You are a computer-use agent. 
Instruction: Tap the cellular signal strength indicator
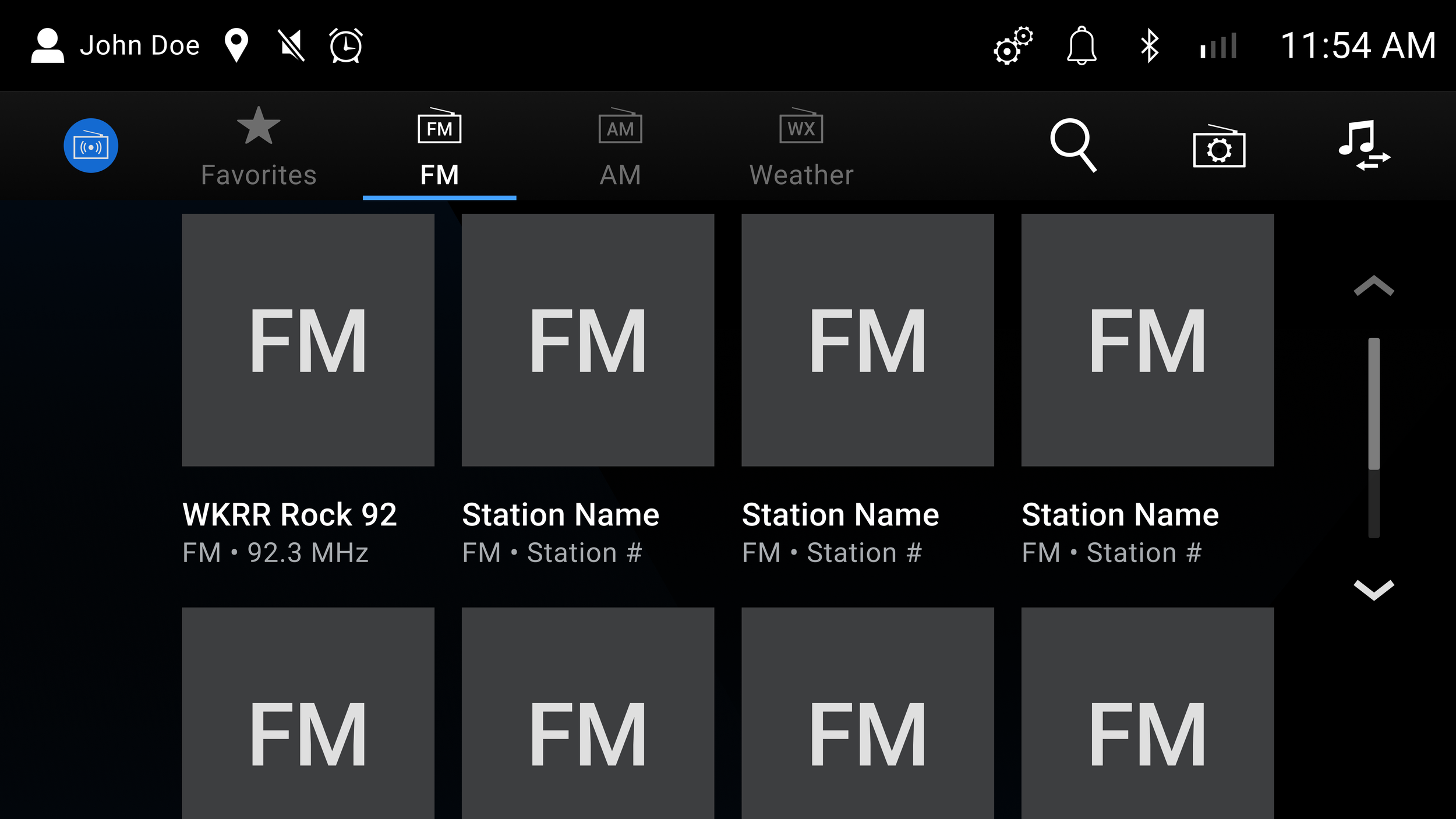[x=1218, y=45]
